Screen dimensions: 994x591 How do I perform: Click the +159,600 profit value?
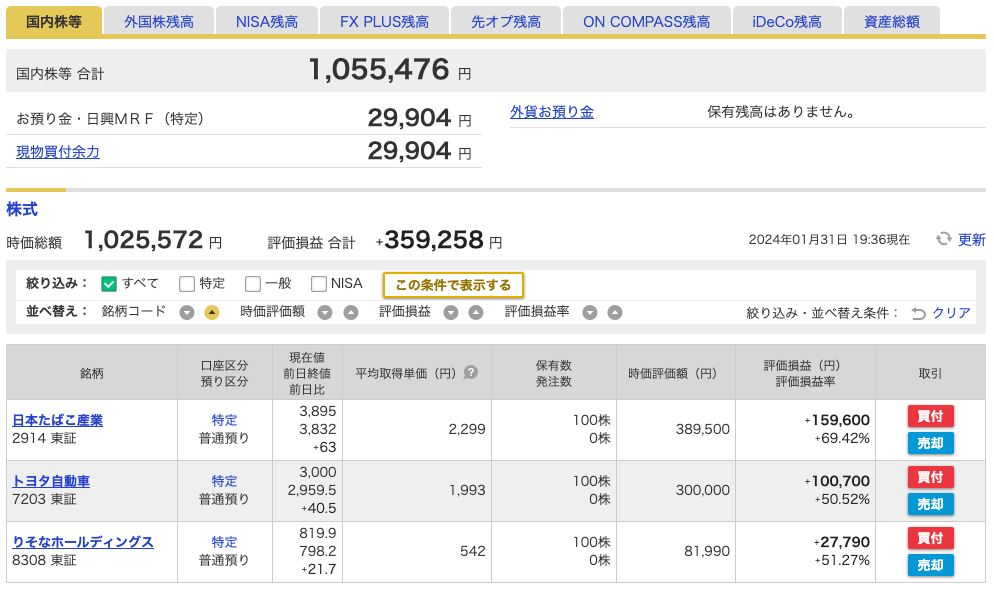pyautogui.click(x=837, y=420)
